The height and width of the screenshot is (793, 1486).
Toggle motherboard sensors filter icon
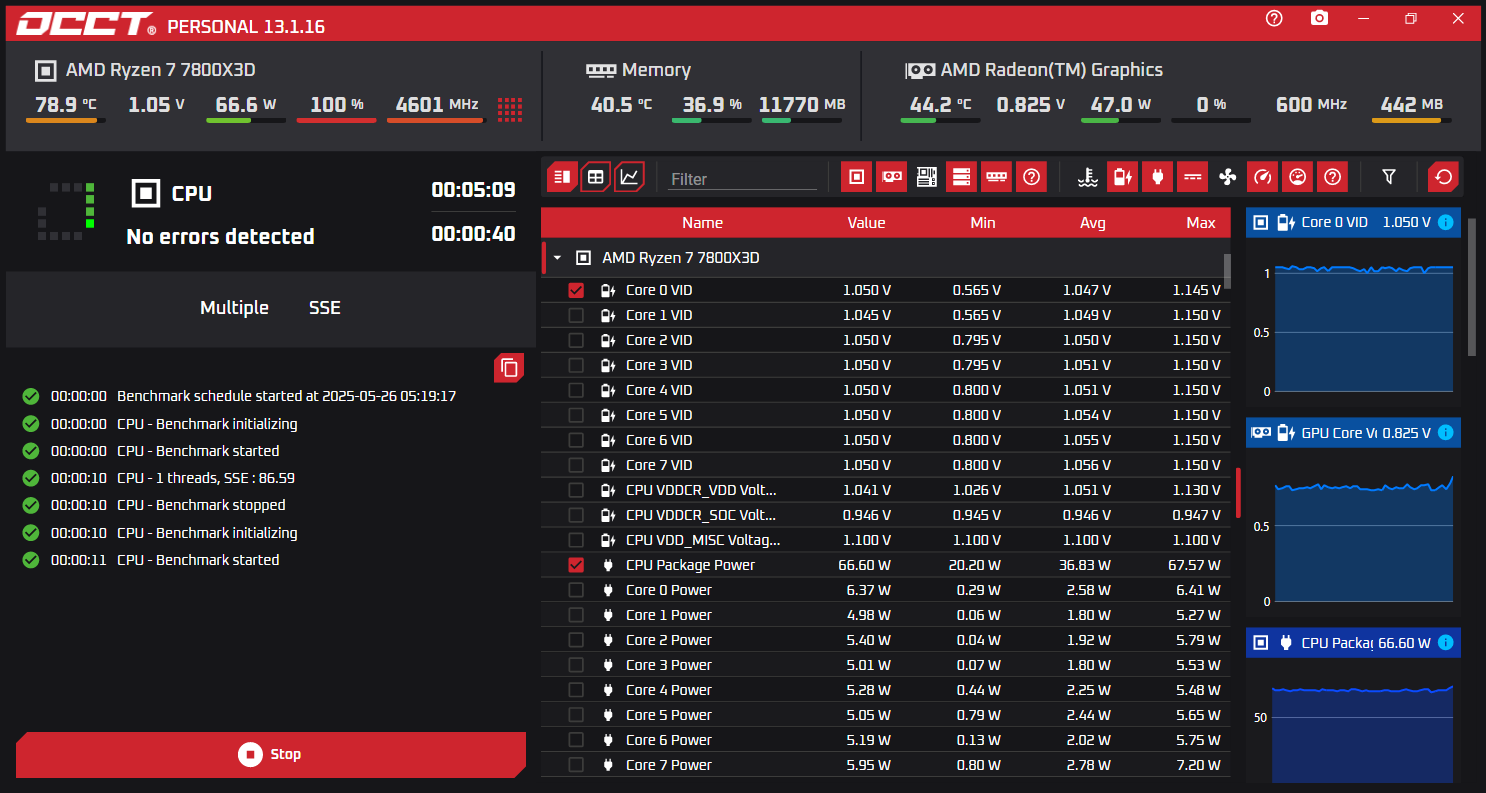point(926,177)
